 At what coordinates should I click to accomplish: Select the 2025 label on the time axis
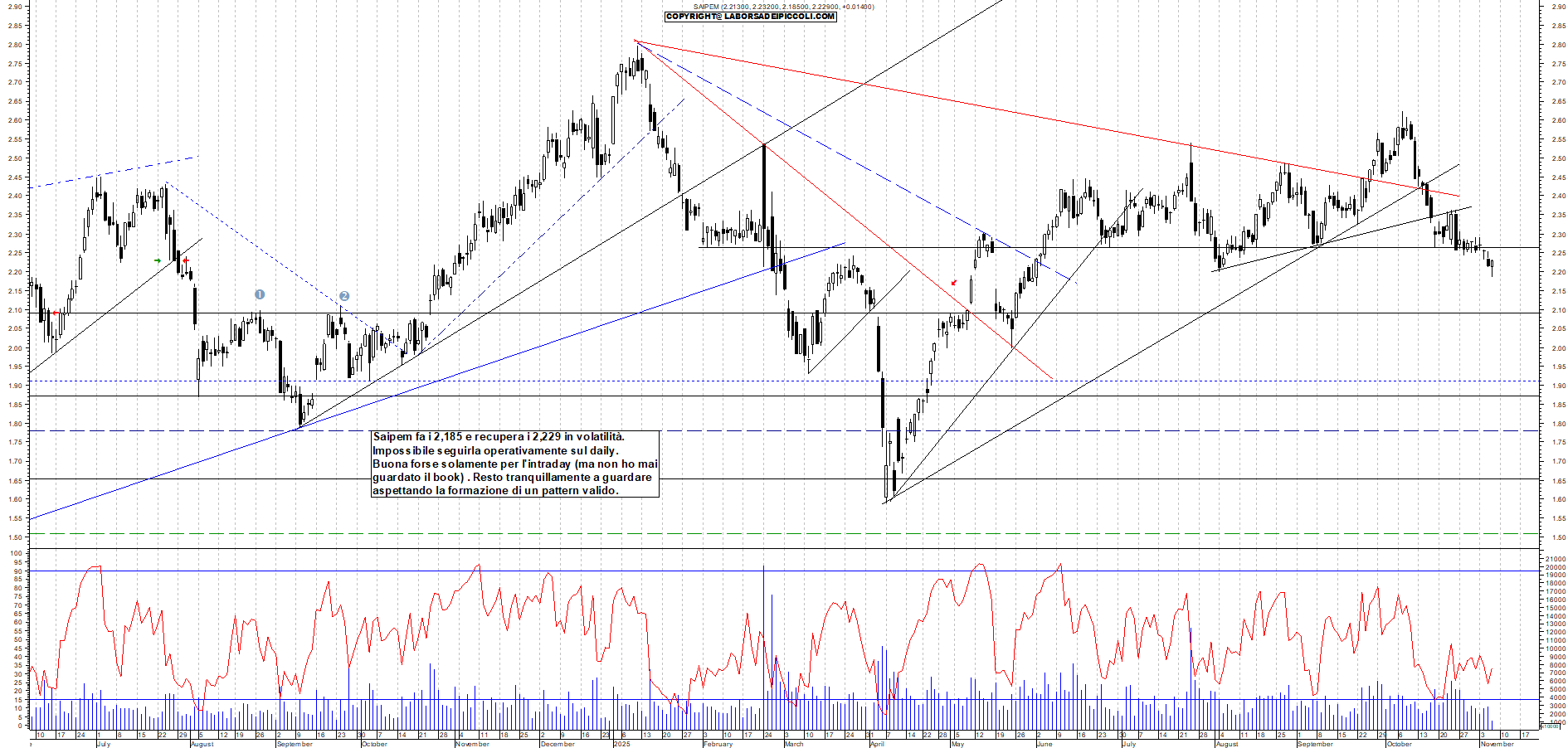(x=621, y=744)
